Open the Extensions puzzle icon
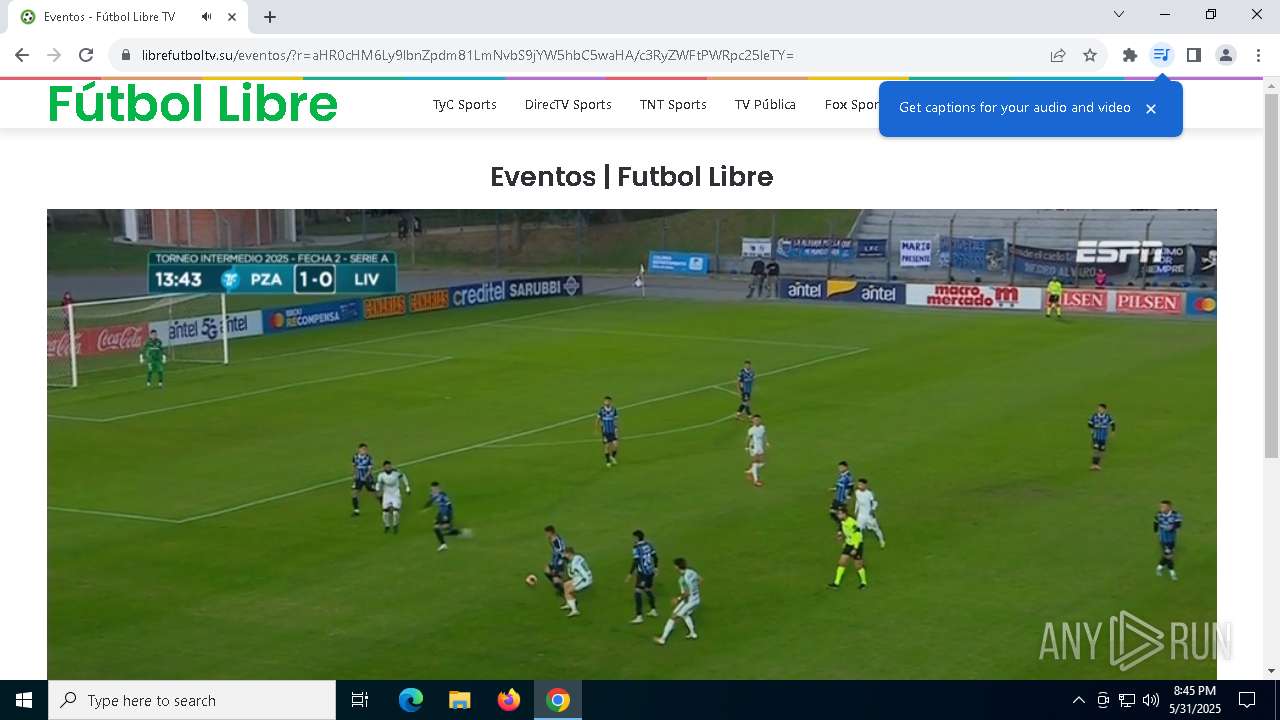The height and width of the screenshot is (720, 1280). pos(1130,55)
